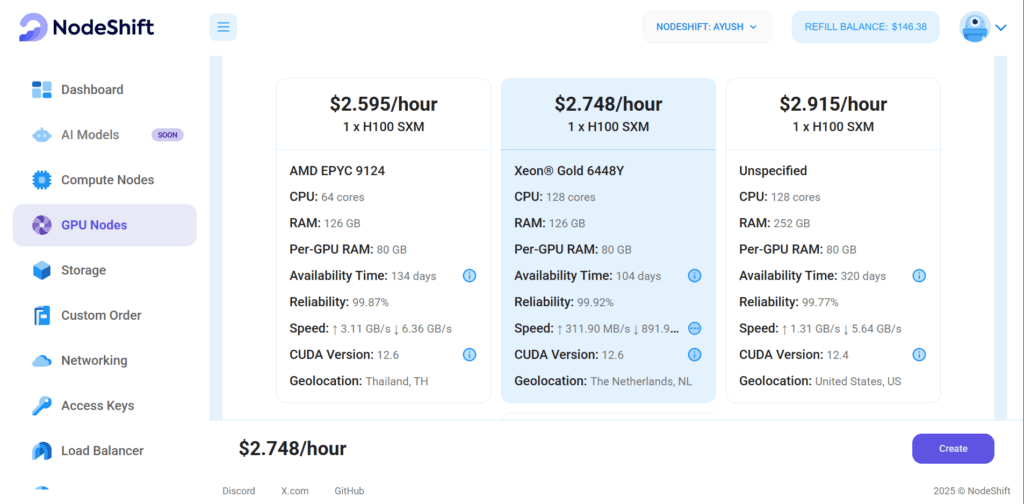The width and height of the screenshot is (1024, 504).
Task: Open the GitHub footer link
Action: (349, 491)
